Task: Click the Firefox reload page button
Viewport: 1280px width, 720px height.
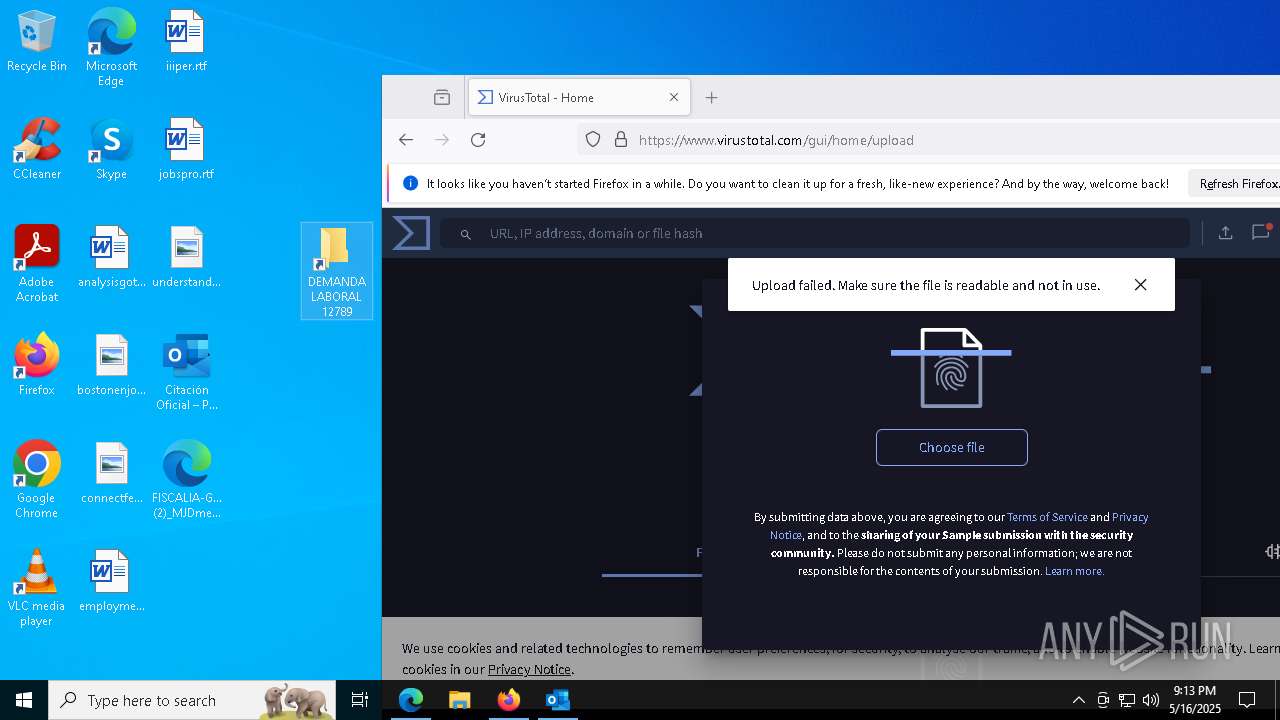Action: coord(478,140)
